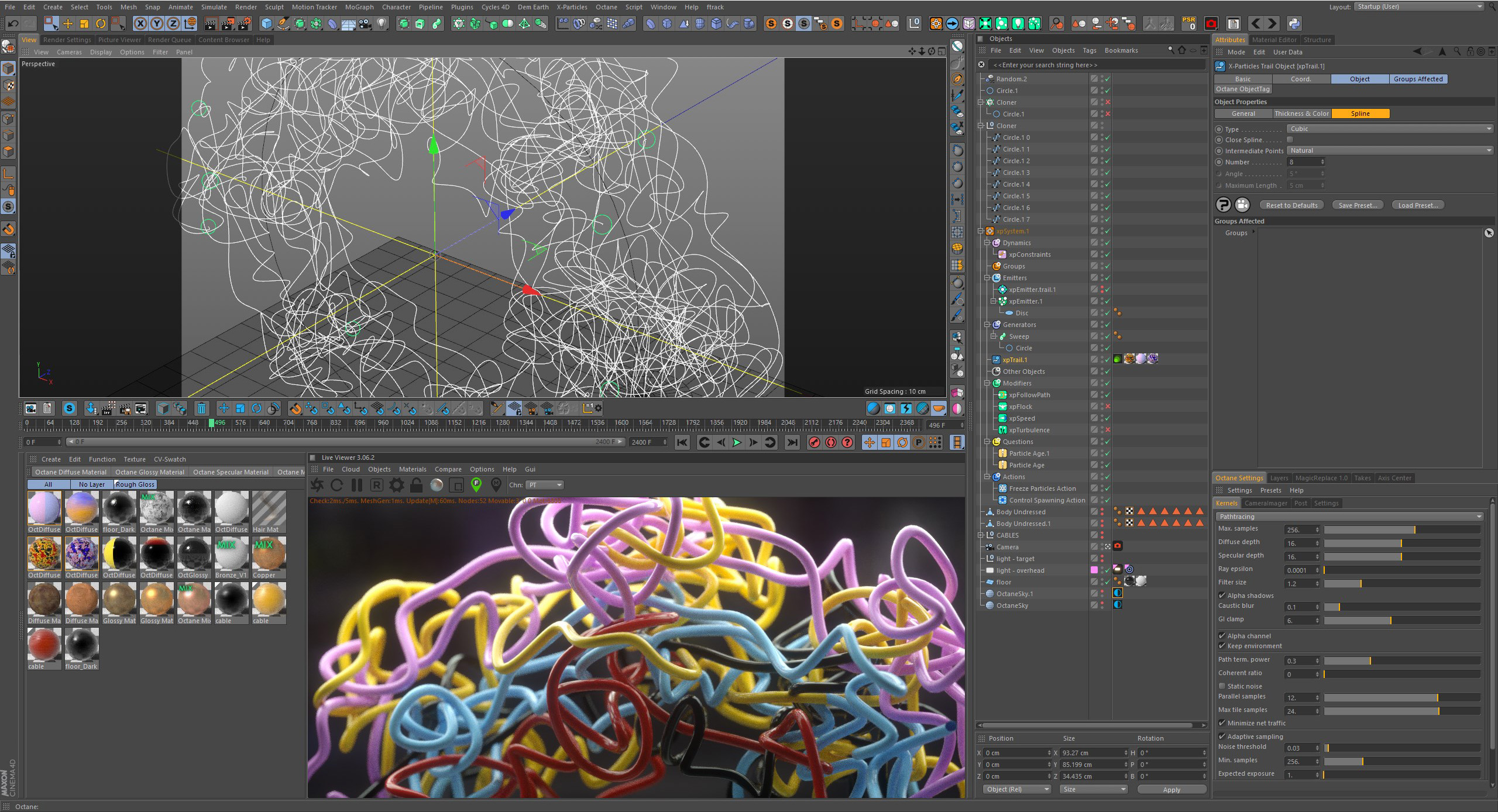Click the PSR 0 reset icon
The height and width of the screenshot is (812, 1498).
1188,24
